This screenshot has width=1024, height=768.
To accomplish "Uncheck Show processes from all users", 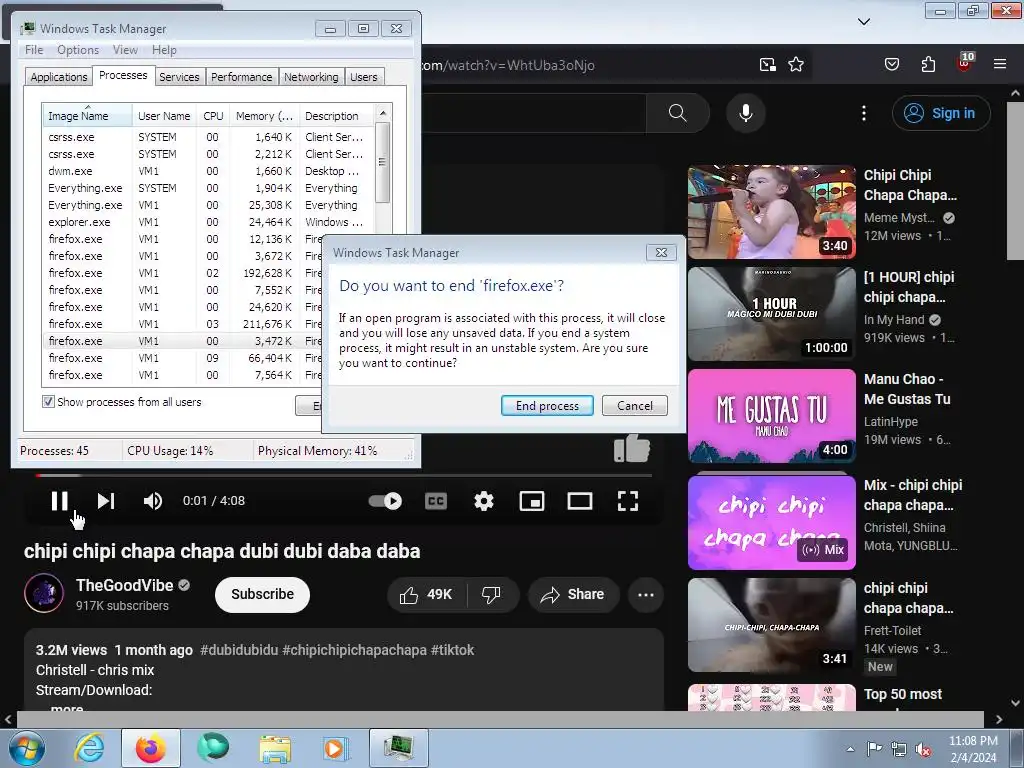I will [48, 401].
